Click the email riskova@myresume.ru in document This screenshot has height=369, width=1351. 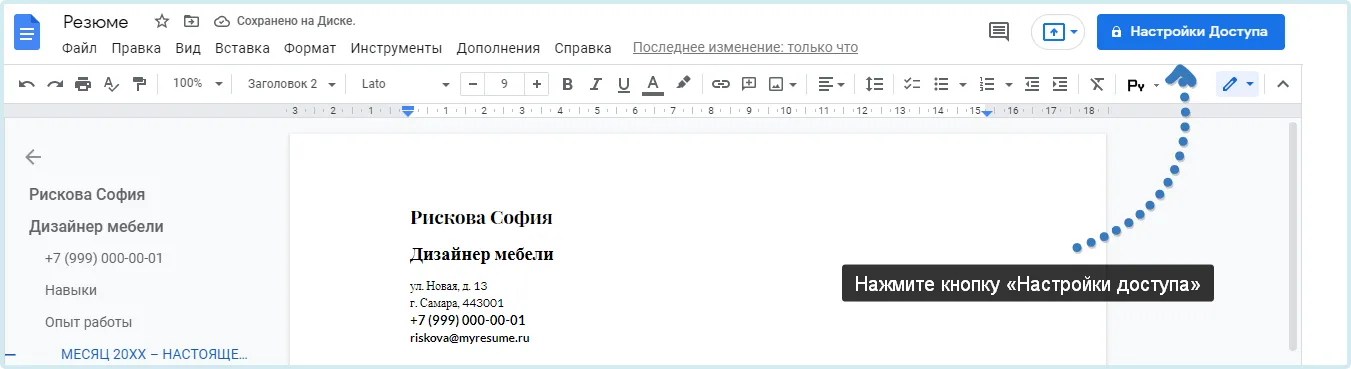469,338
